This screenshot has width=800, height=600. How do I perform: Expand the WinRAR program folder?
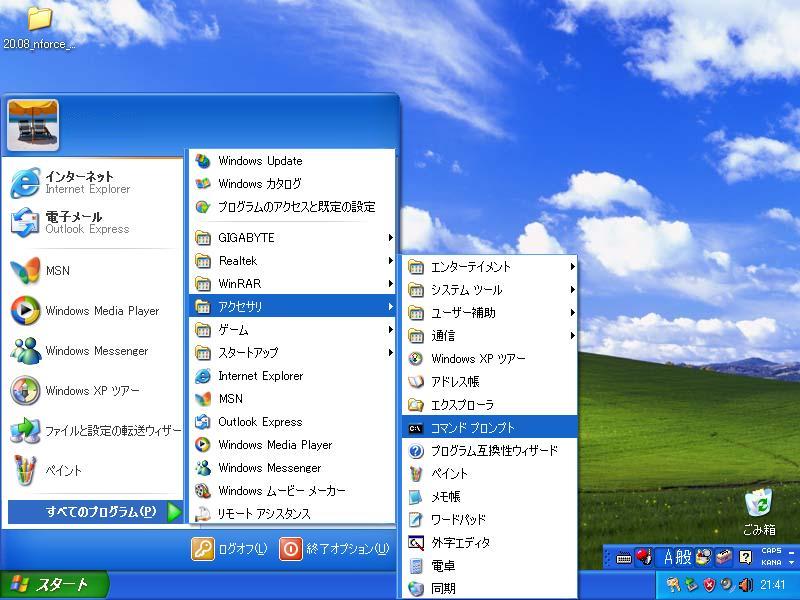[292, 284]
